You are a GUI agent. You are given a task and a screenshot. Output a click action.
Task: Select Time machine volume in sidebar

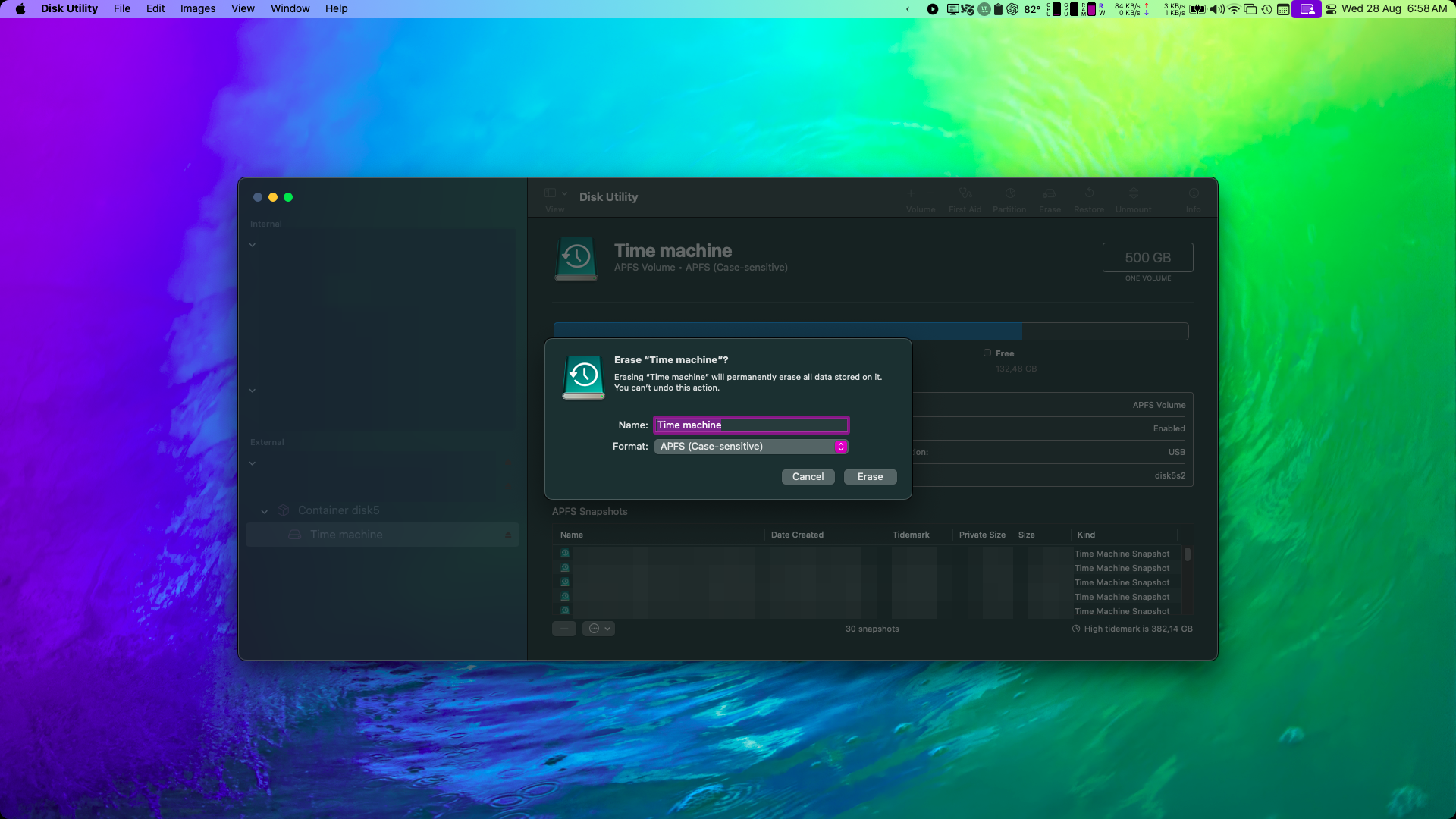point(382,535)
